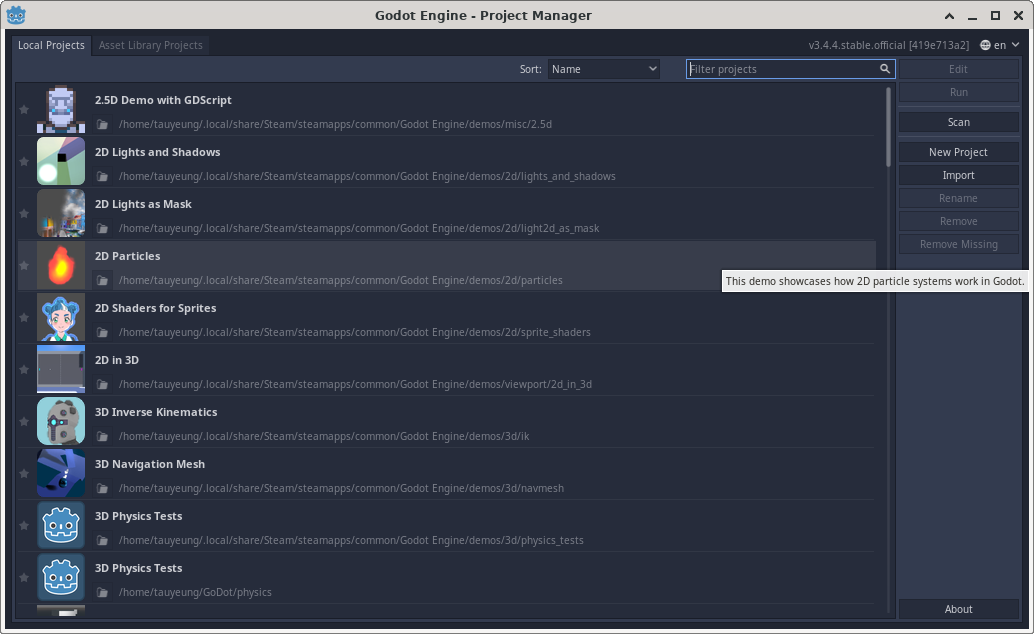The width and height of the screenshot is (1034, 634).
Task: Star the 2D in 3D project
Action: click(x=24, y=369)
